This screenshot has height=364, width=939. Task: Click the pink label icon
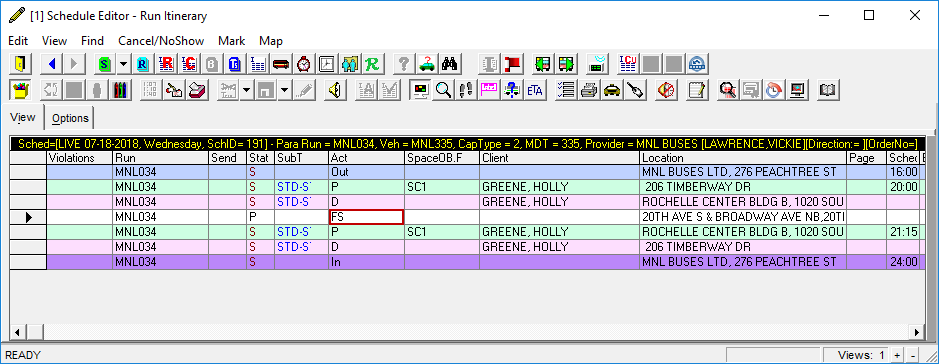[489, 90]
